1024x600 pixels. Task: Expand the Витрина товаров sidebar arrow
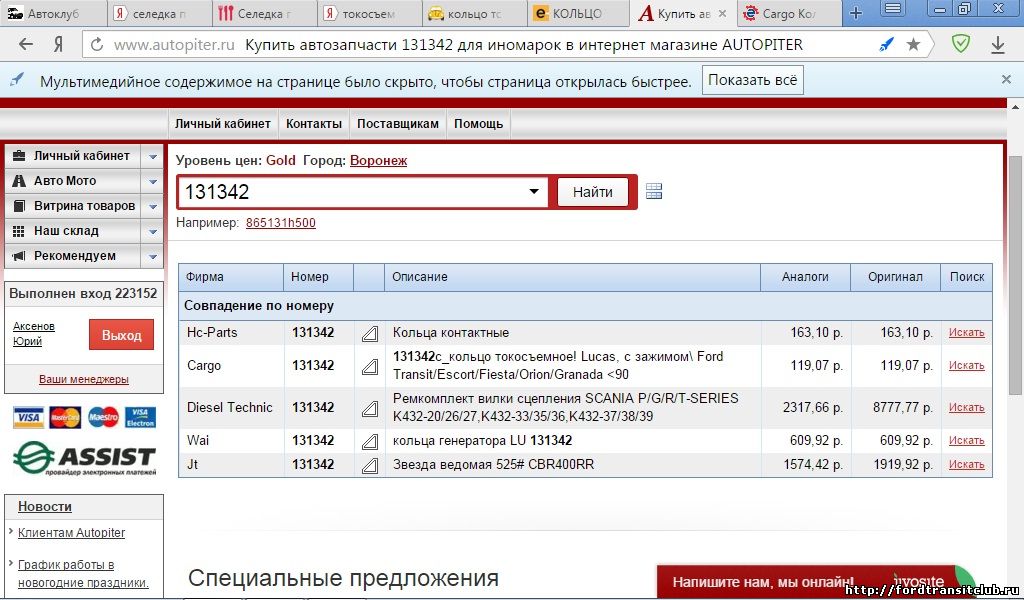[152, 206]
